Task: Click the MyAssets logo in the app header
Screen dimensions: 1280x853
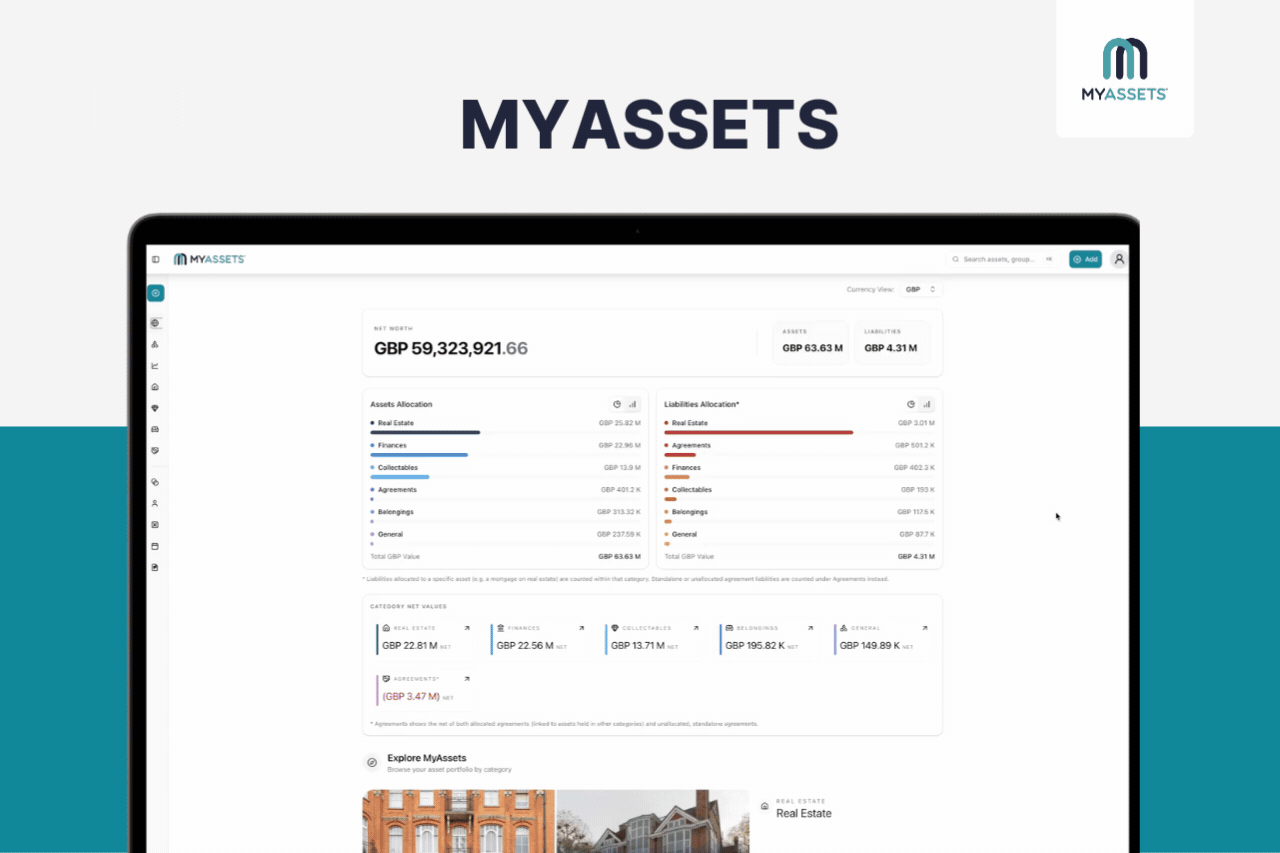Action: [209, 259]
